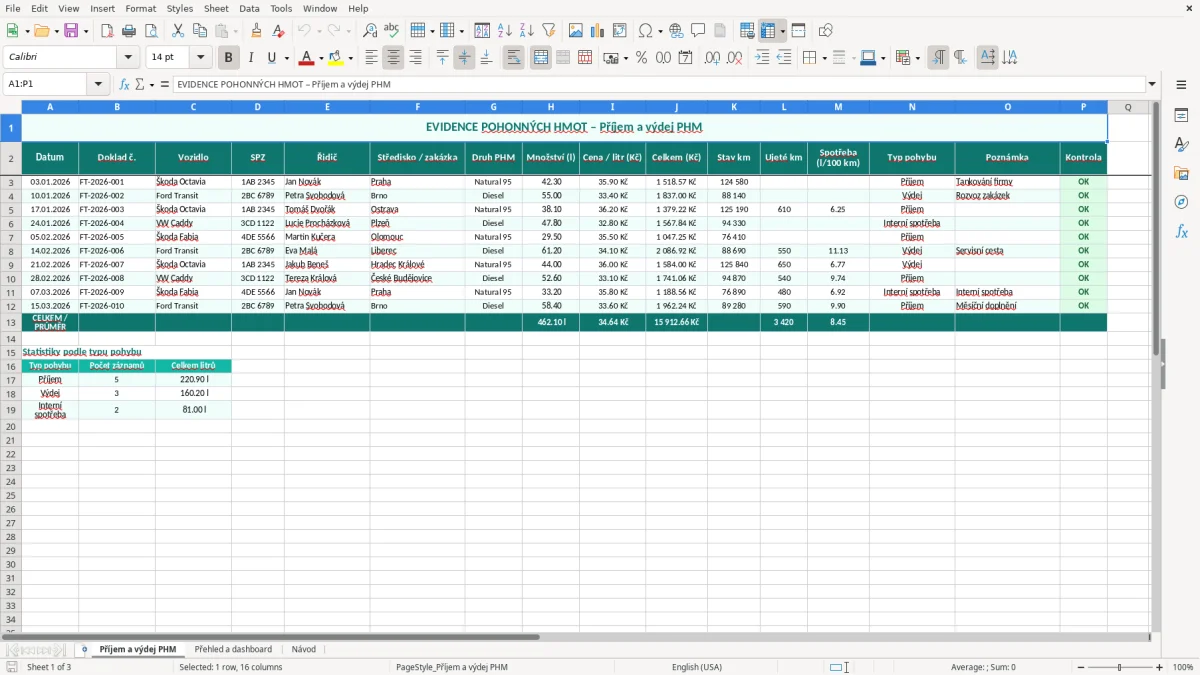Click the formula input line

tap(658, 85)
